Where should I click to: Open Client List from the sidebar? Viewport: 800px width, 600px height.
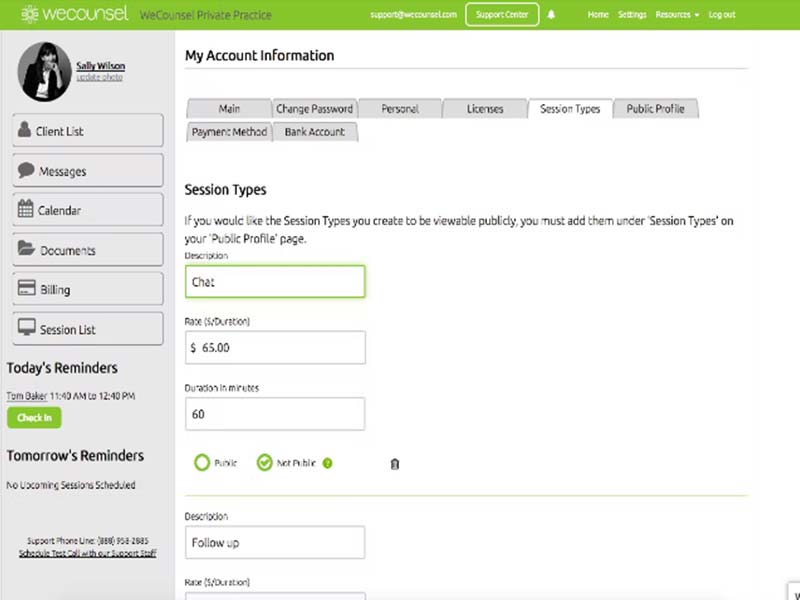88,131
